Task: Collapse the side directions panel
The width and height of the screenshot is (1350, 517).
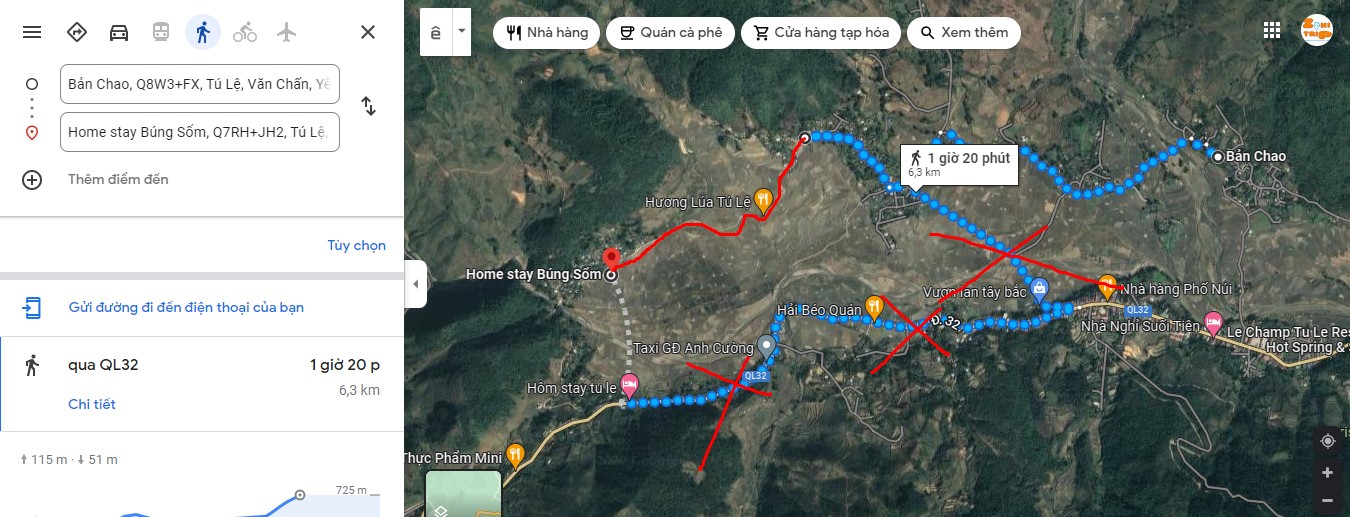Action: [416, 284]
